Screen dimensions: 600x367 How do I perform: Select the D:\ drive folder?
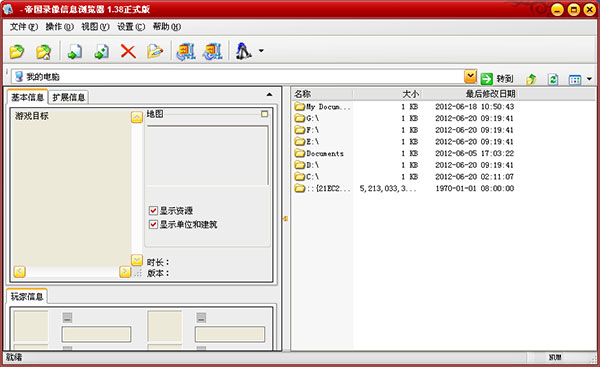(307, 165)
